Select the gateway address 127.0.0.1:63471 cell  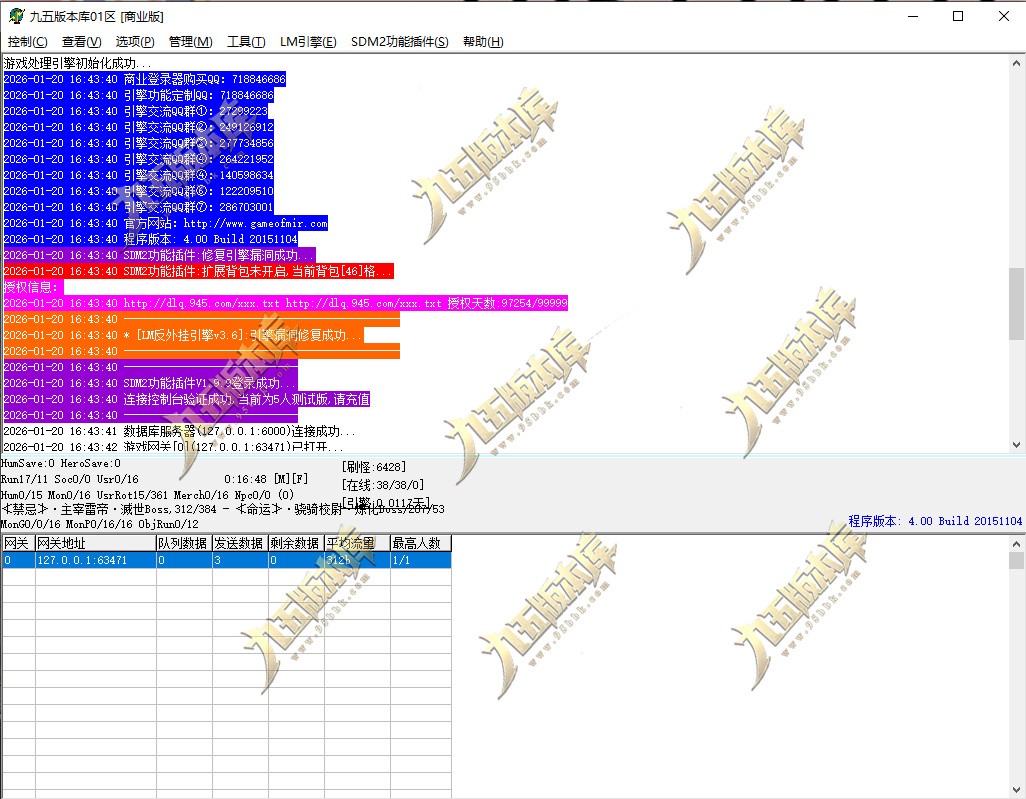96,560
